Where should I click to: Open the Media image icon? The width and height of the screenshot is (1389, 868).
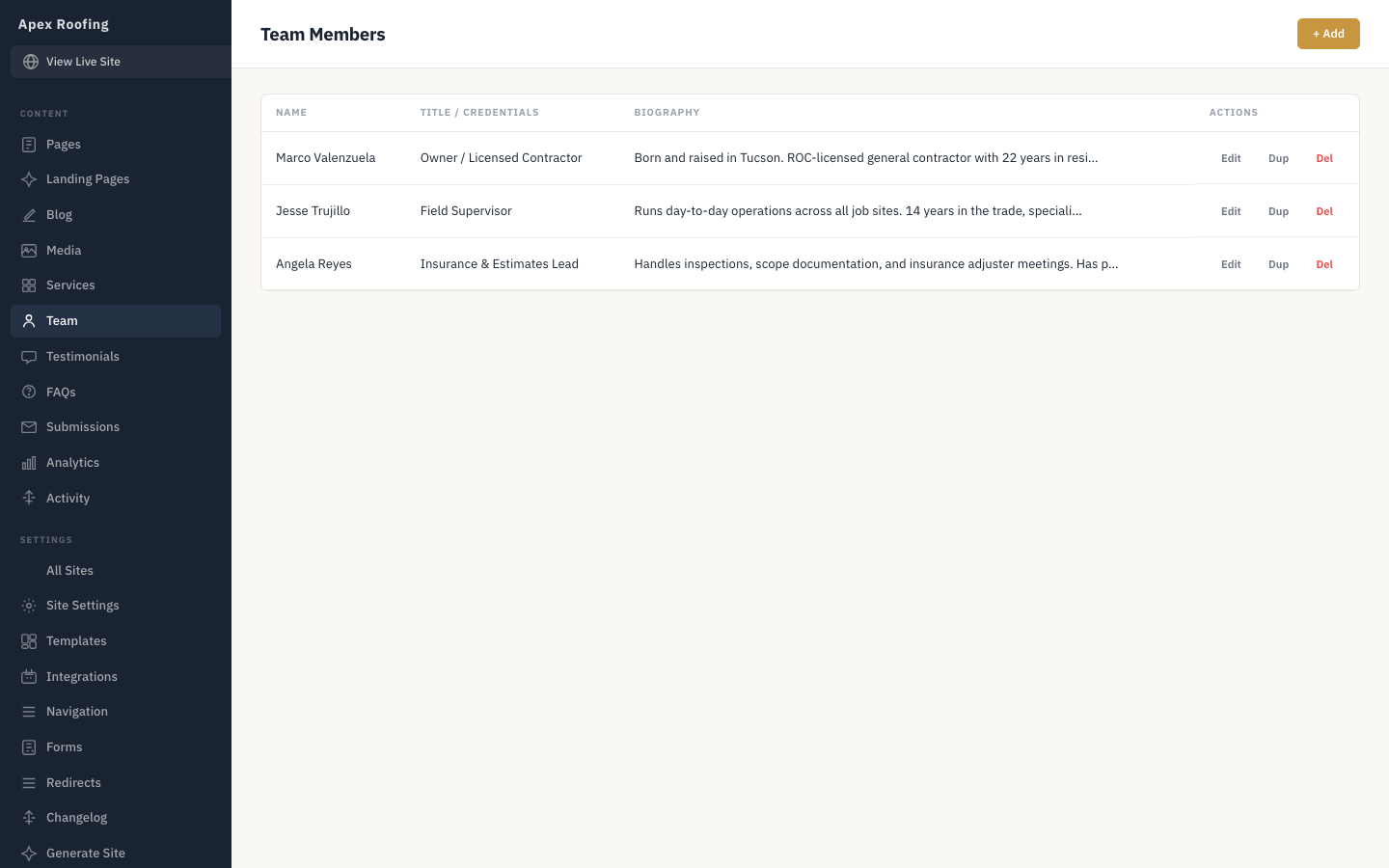[29, 251]
